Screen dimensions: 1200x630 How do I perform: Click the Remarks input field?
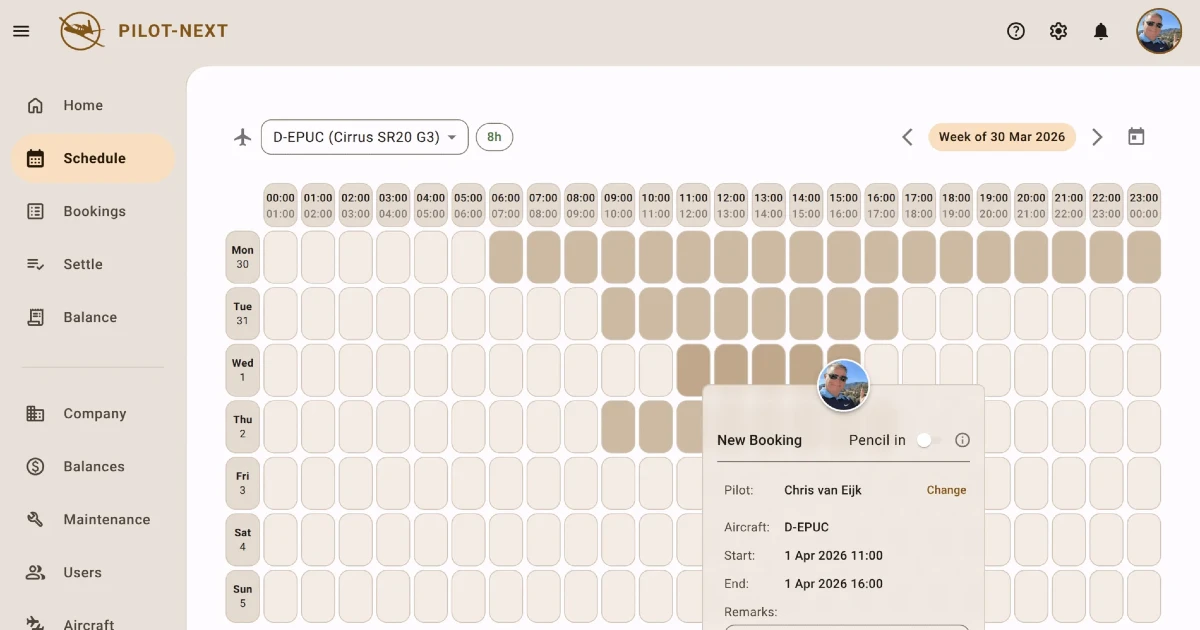846,627
